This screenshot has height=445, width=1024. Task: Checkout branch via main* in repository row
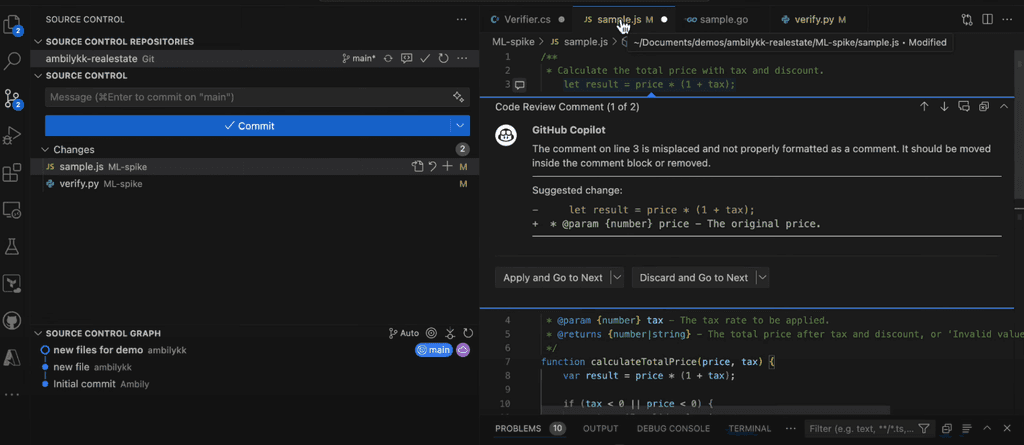coord(359,58)
